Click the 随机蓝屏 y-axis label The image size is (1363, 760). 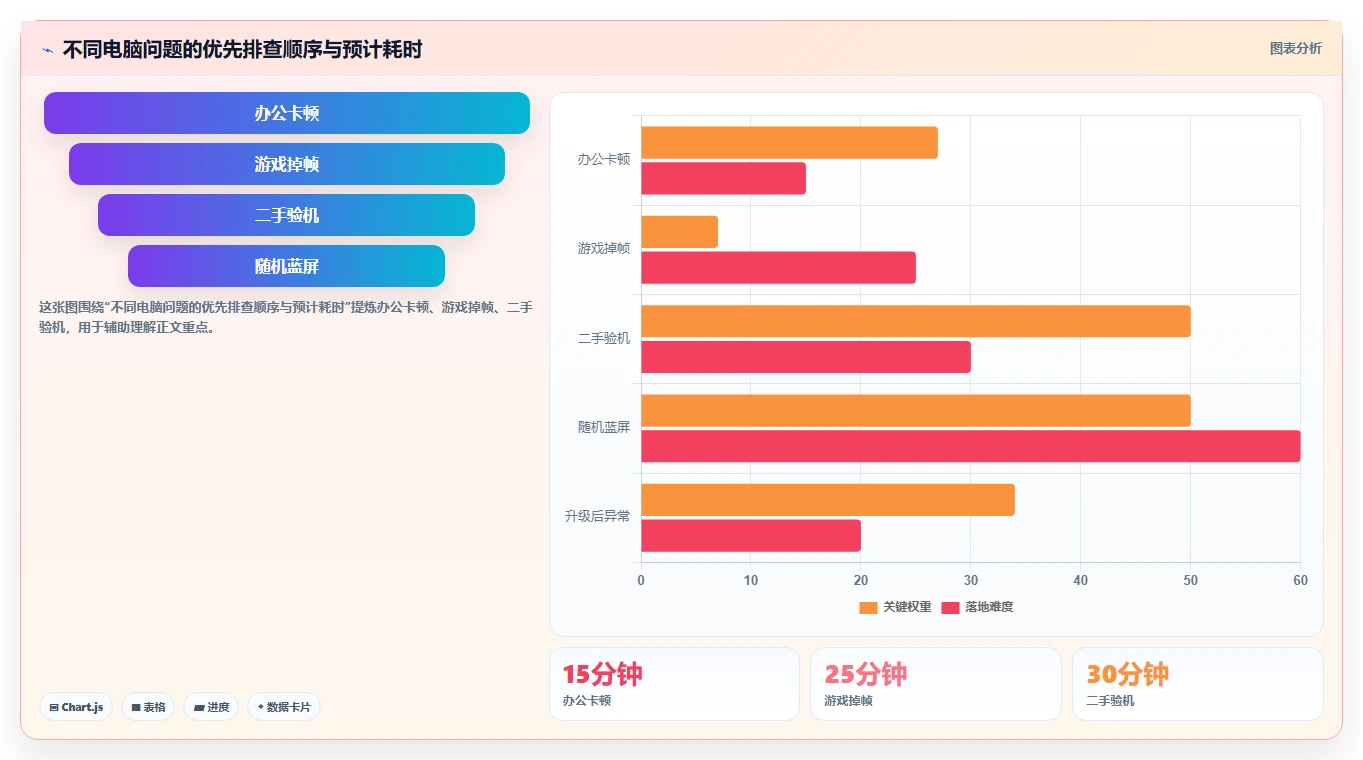tap(604, 427)
